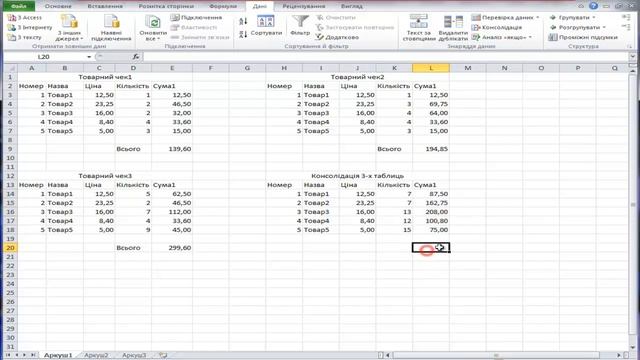Viewport: 640px width, 360px height.
Task: Select the cell with 139,60
Action: [172, 149]
